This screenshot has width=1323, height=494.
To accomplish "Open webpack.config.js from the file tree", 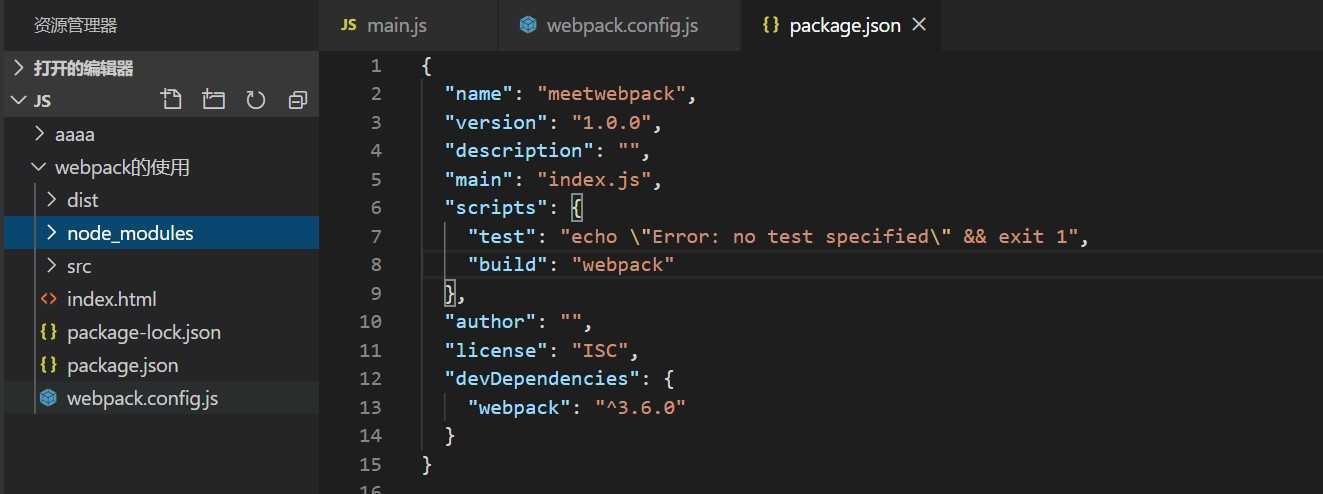I will [142, 398].
